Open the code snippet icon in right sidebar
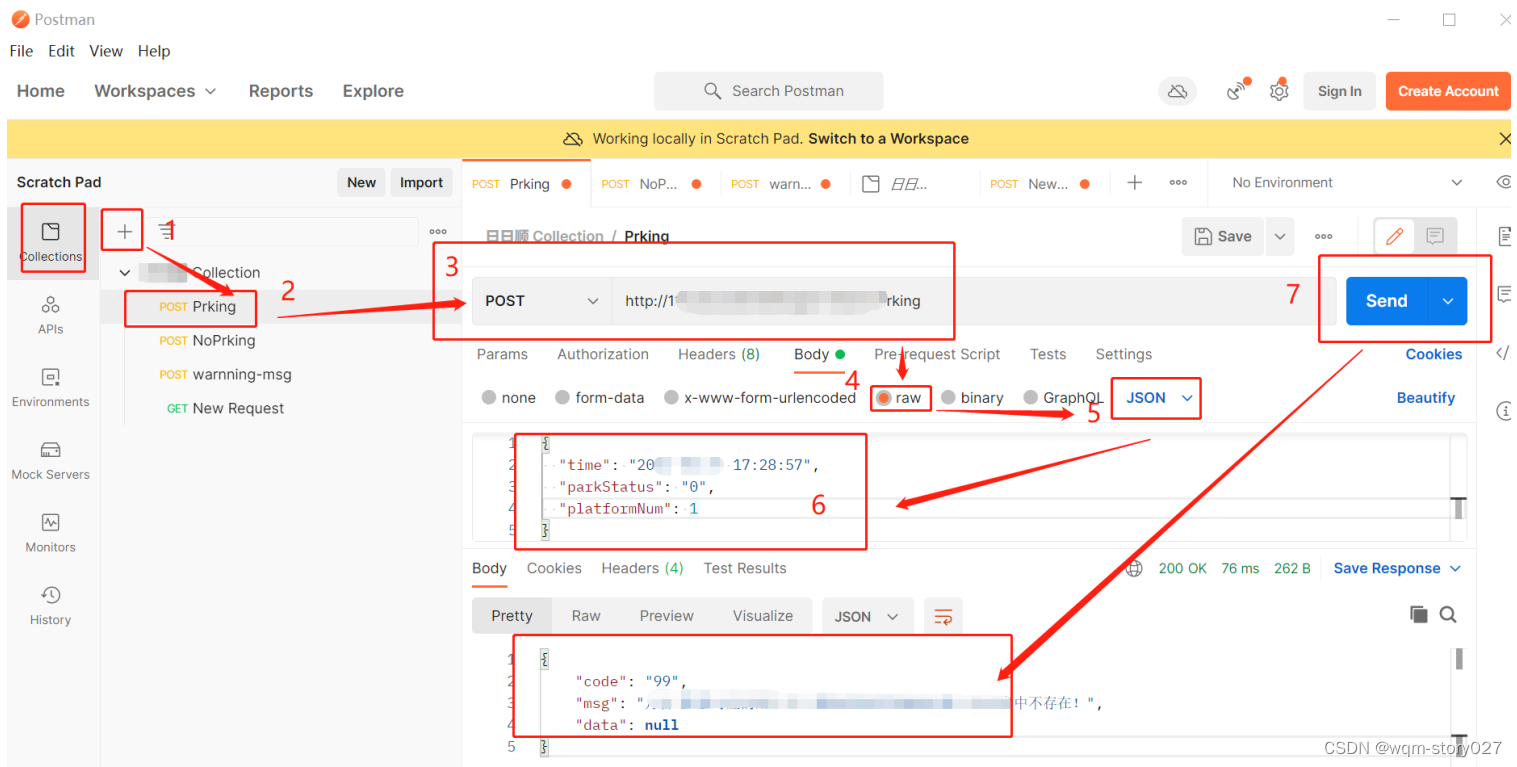The width and height of the screenshot is (1517, 767). 1504,352
